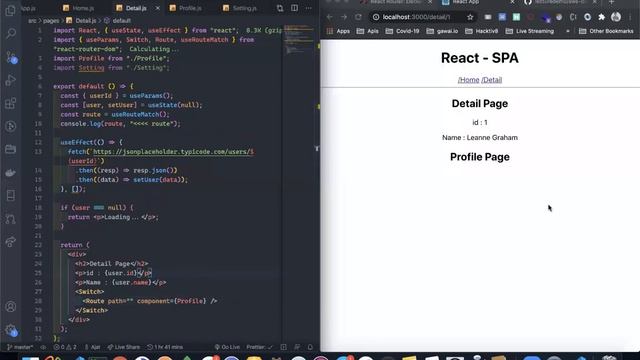
Task: Open the editor more actions menu
Action: (309, 8)
